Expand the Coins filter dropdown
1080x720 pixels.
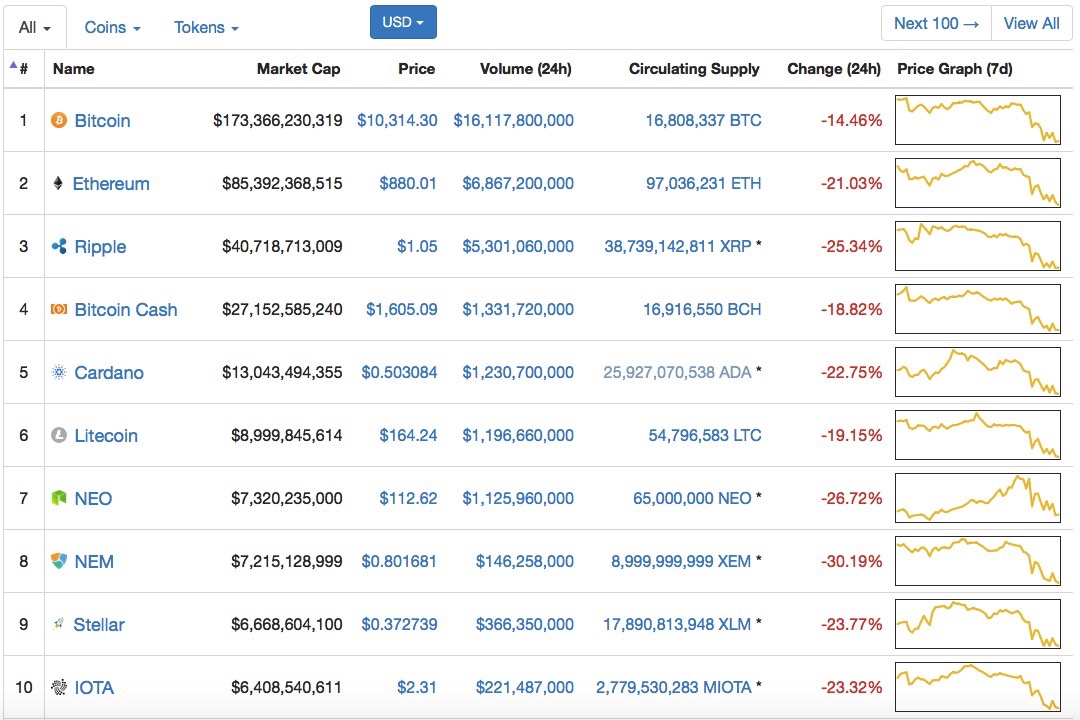[x=112, y=28]
